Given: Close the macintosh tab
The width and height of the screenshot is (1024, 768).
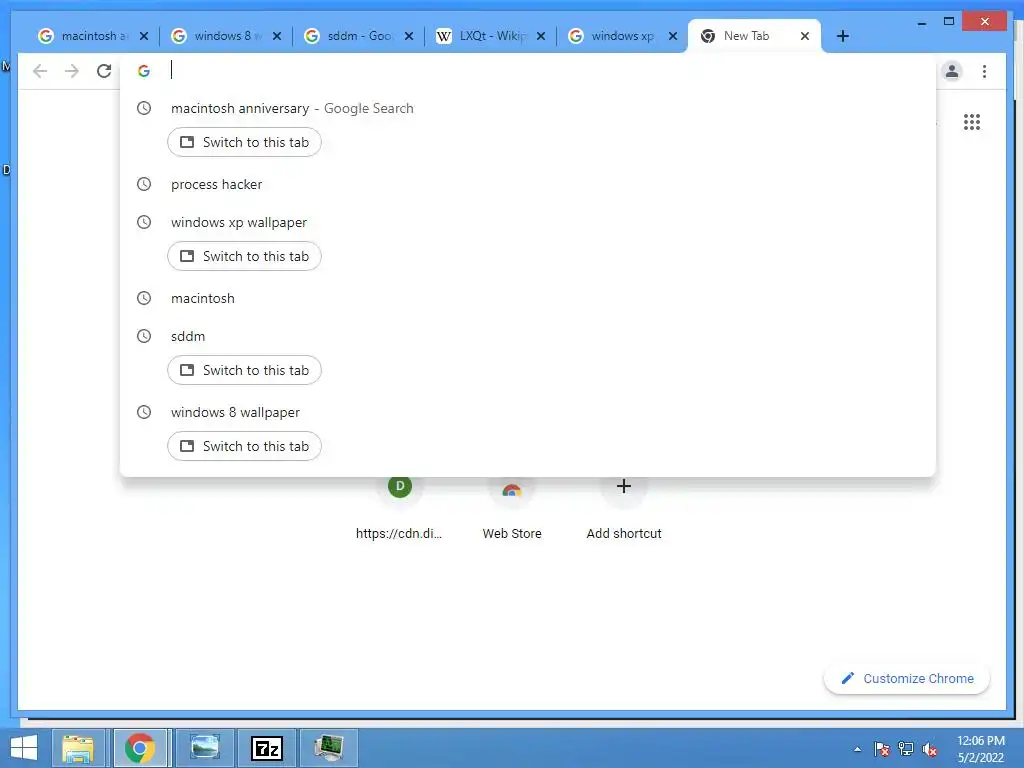Looking at the screenshot, I should point(144,36).
